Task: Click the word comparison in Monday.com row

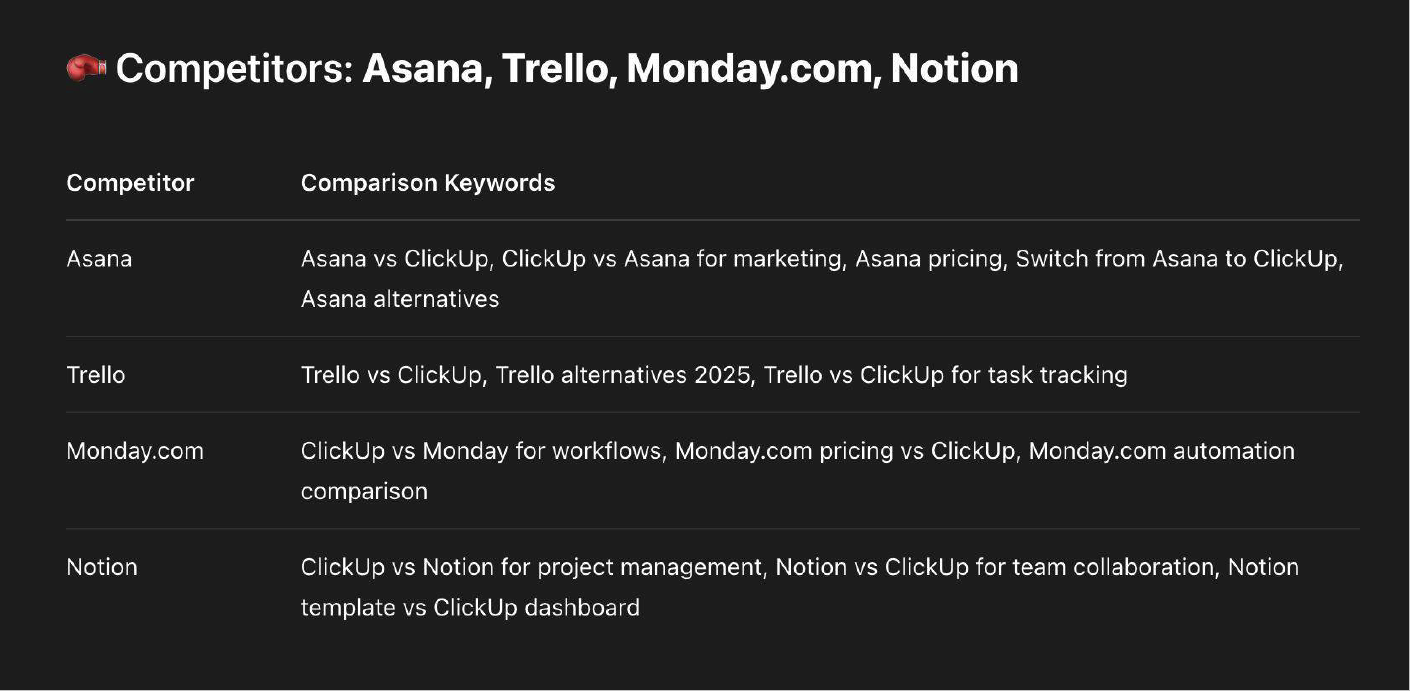Action: tap(364, 491)
